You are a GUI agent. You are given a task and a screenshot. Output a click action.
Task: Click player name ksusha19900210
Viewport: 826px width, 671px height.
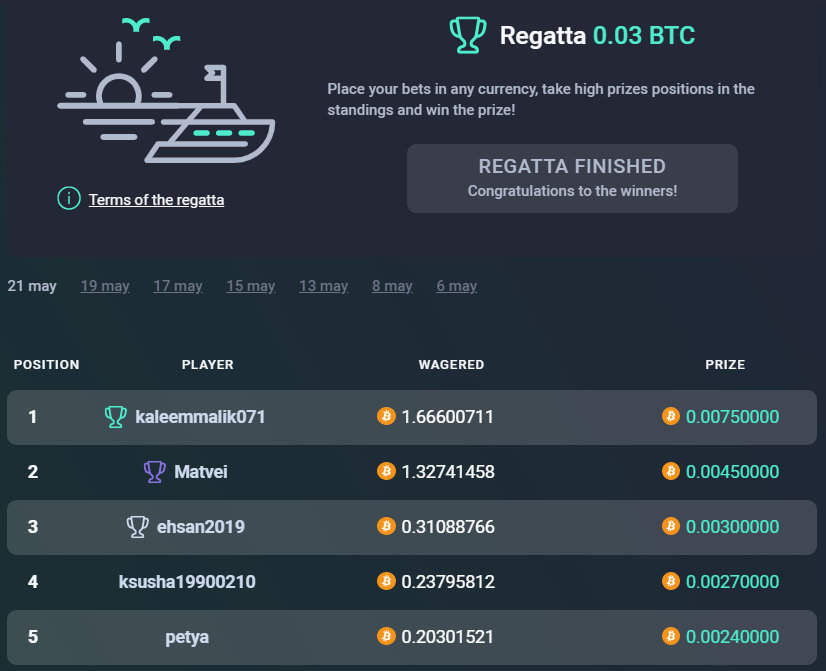pos(187,581)
